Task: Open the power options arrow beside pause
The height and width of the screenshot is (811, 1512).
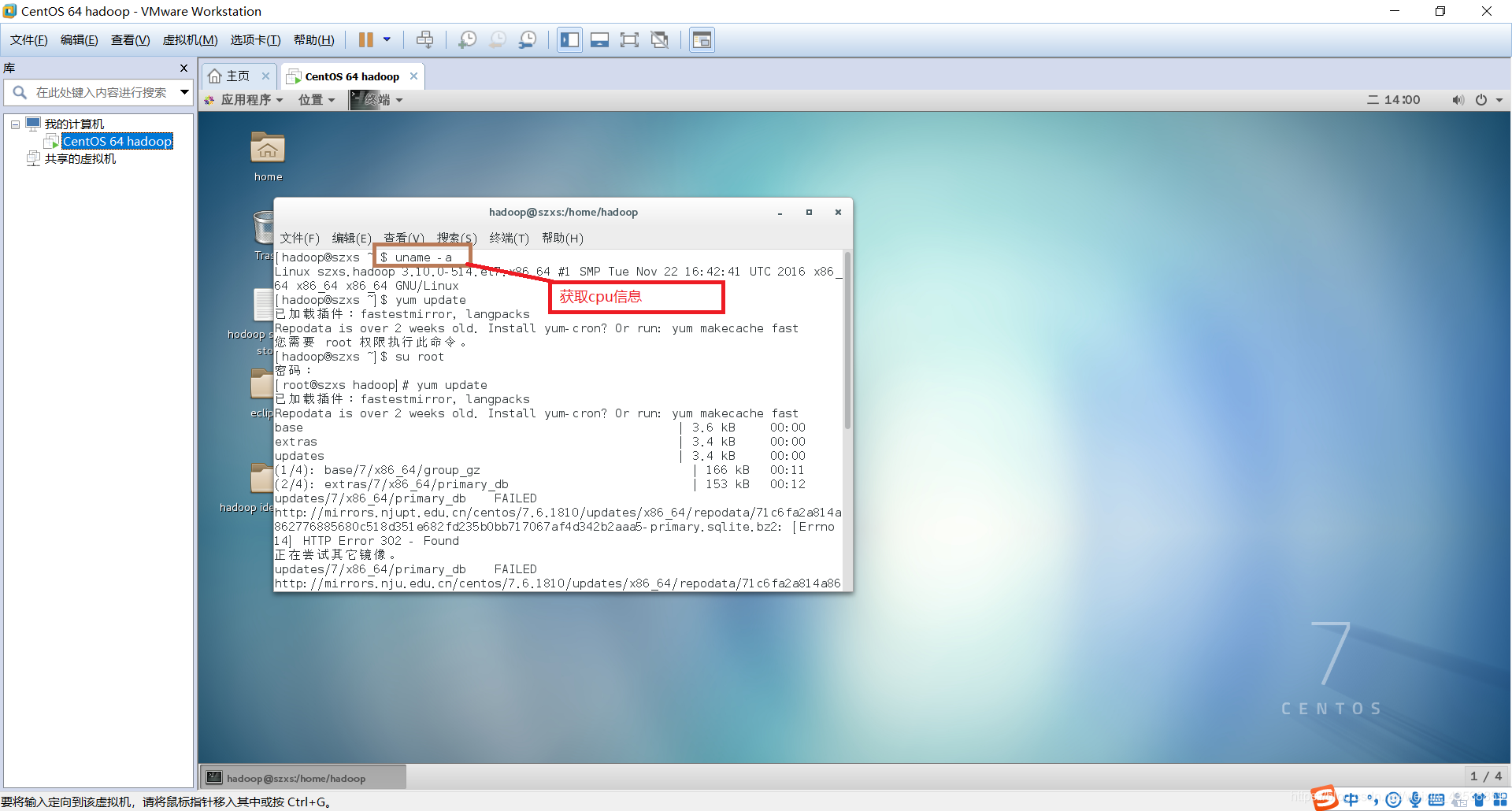Action: [x=387, y=39]
